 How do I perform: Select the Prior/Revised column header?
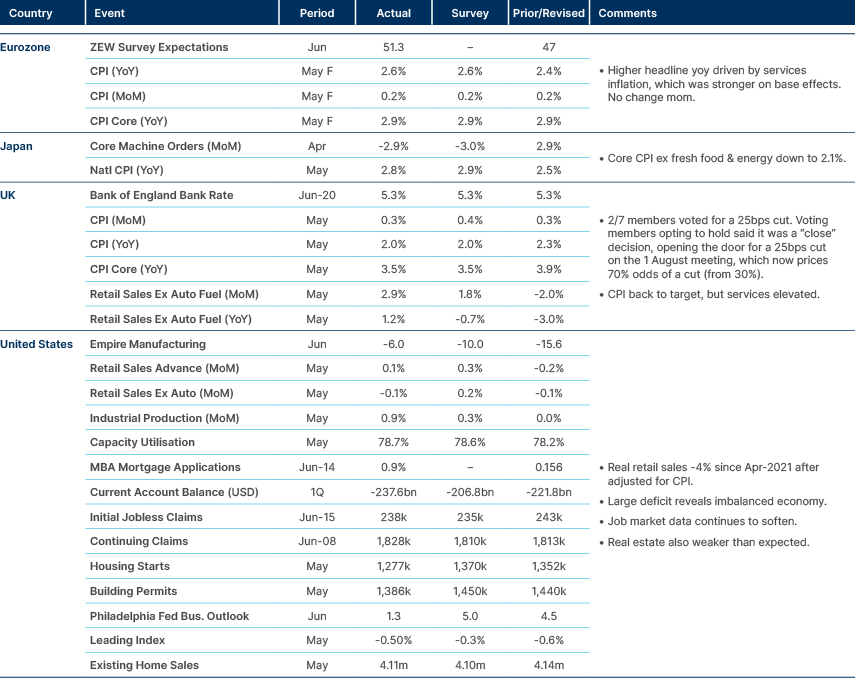pos(549,14)
